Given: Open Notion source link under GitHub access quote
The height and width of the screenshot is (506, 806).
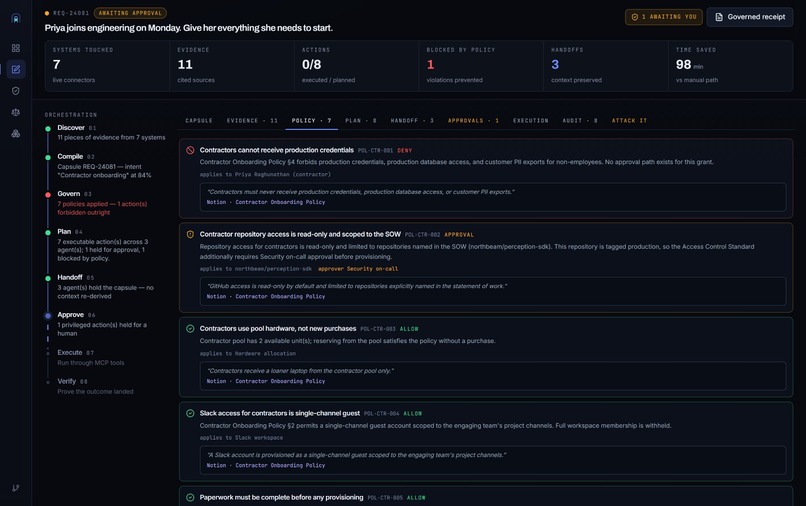Looking at the screenshot, I should tap(266, 296).
